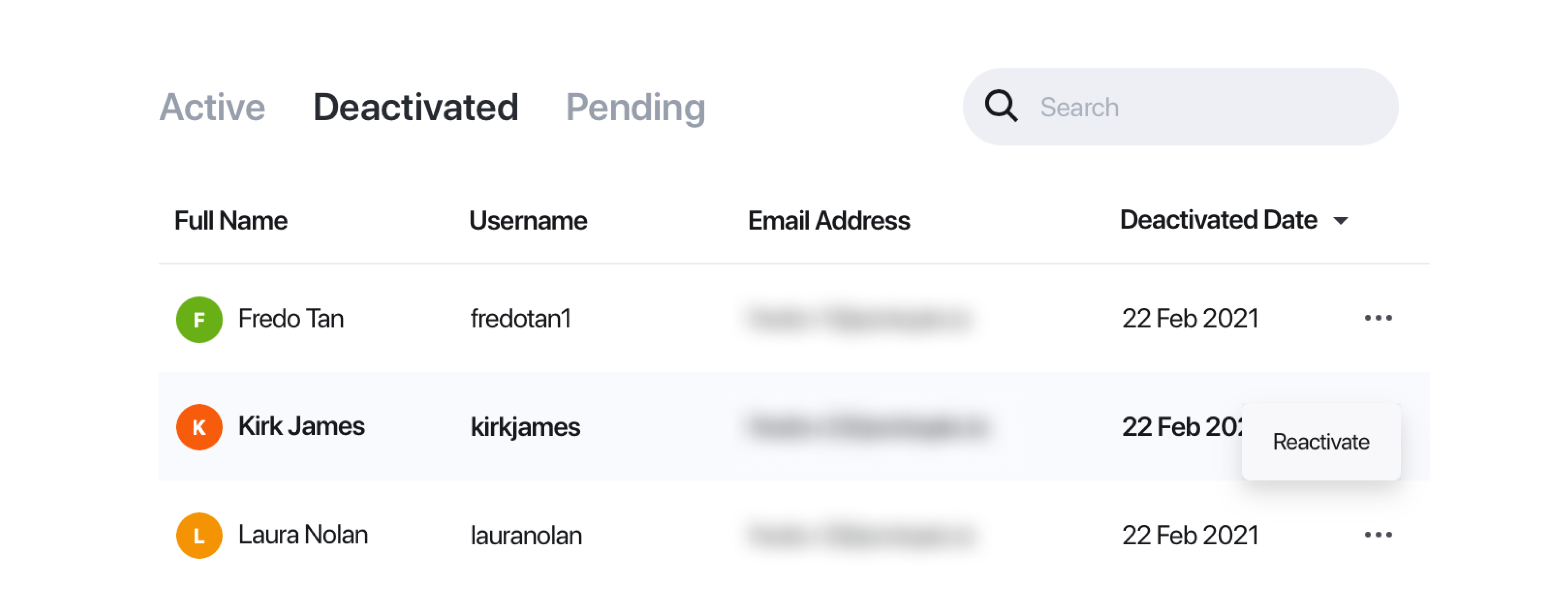Click Kirk James's orange K avatar
This screenshot has height=616, width=1568.
[x=199, y=427]
